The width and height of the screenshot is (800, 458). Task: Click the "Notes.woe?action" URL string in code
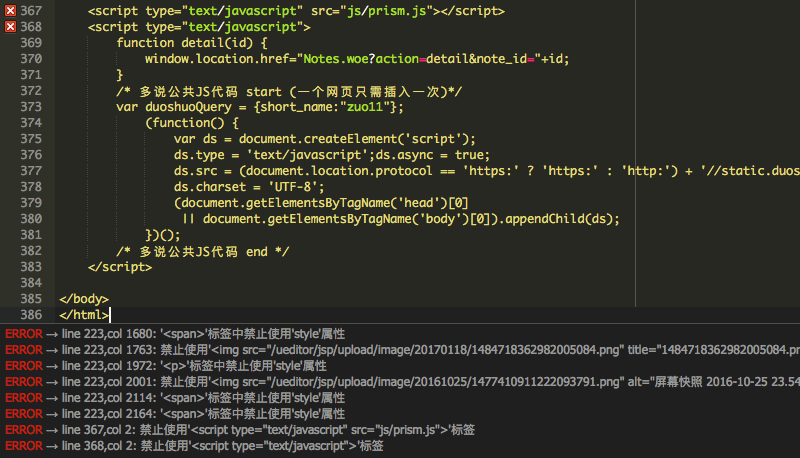(361, 59)
